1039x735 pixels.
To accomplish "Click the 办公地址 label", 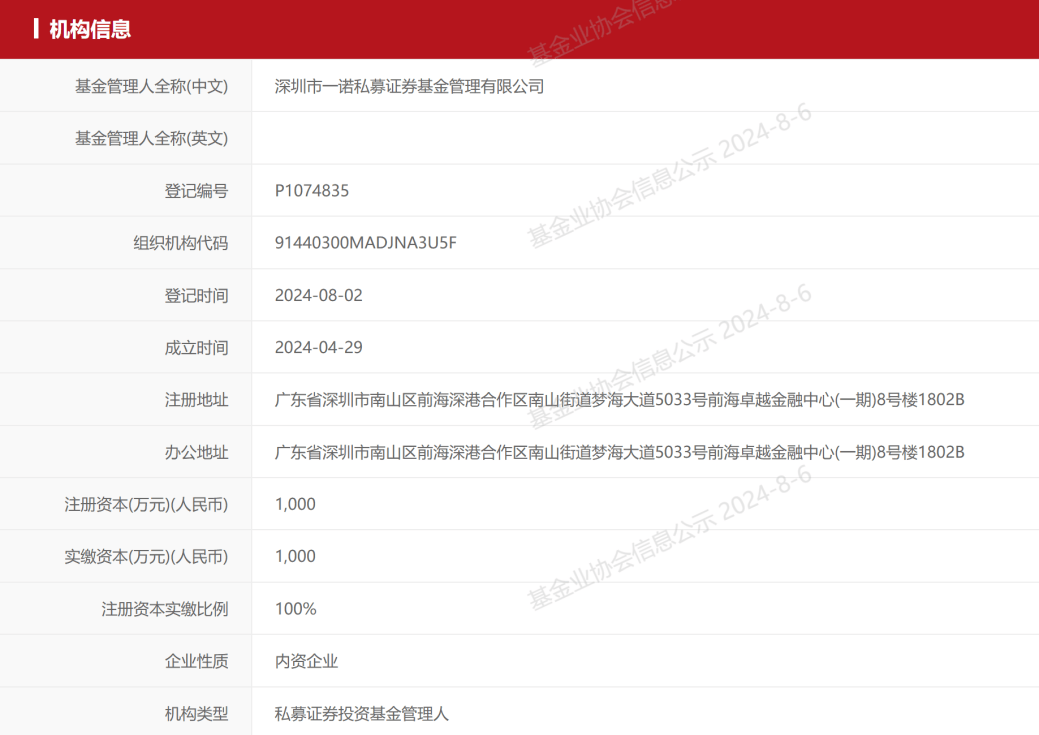I will [x=196, y=453].
